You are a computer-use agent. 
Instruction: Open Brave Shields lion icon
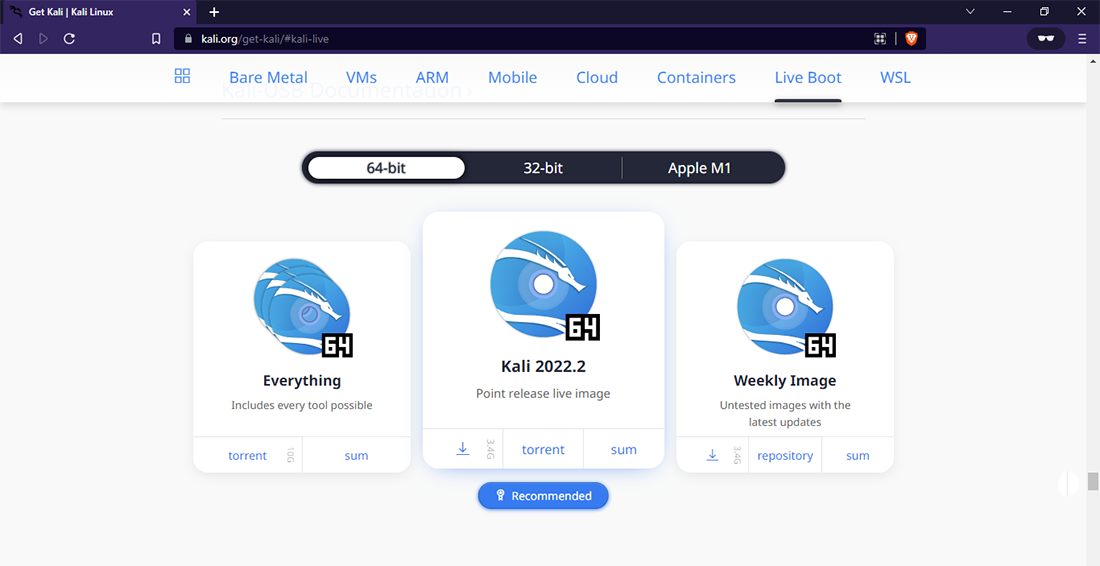[911, 39]
